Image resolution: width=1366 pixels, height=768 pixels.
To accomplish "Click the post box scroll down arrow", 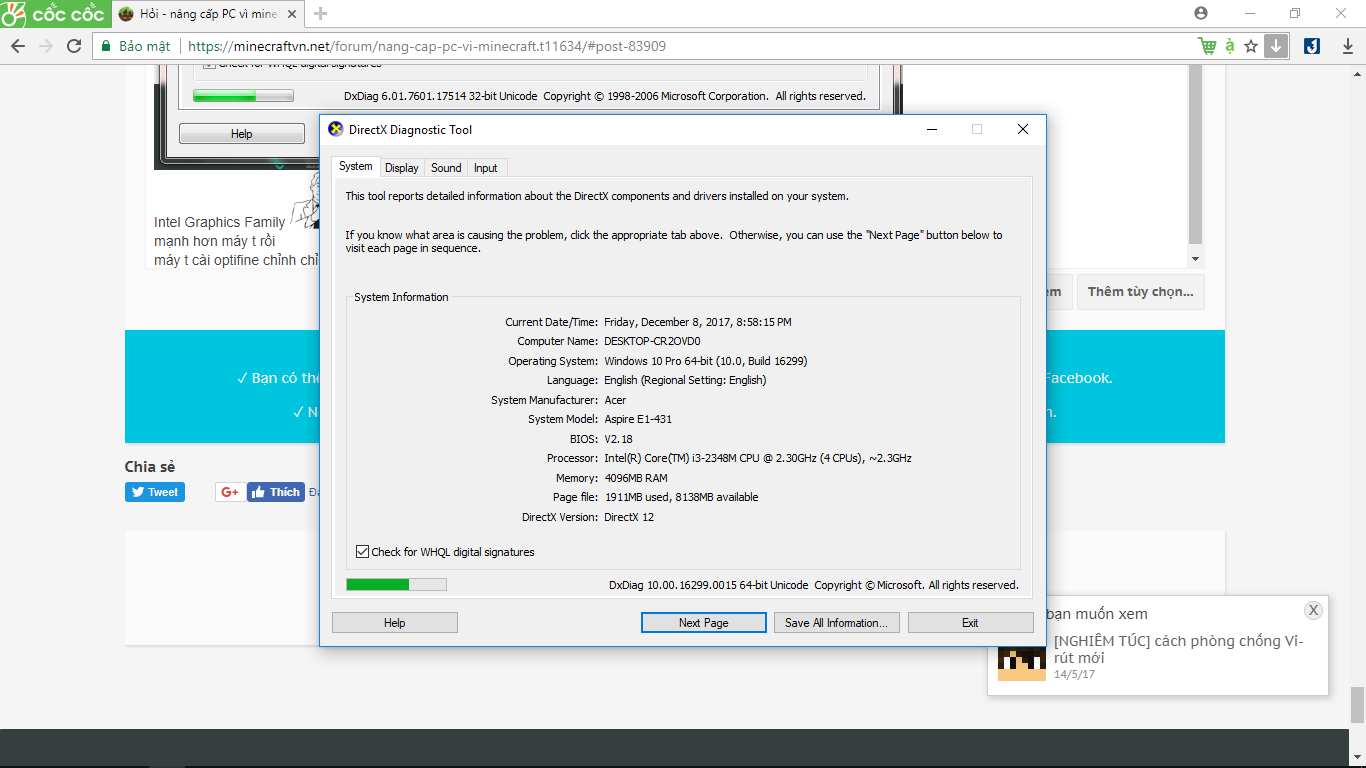I will [x=1196, y=258].
